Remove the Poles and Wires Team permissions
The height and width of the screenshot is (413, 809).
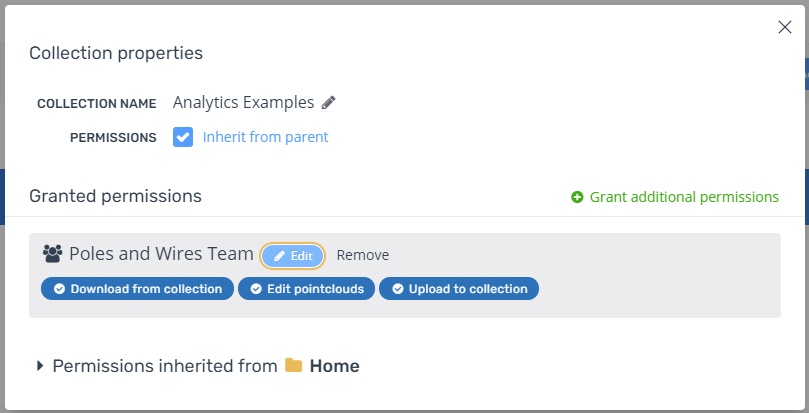point(362,255)
